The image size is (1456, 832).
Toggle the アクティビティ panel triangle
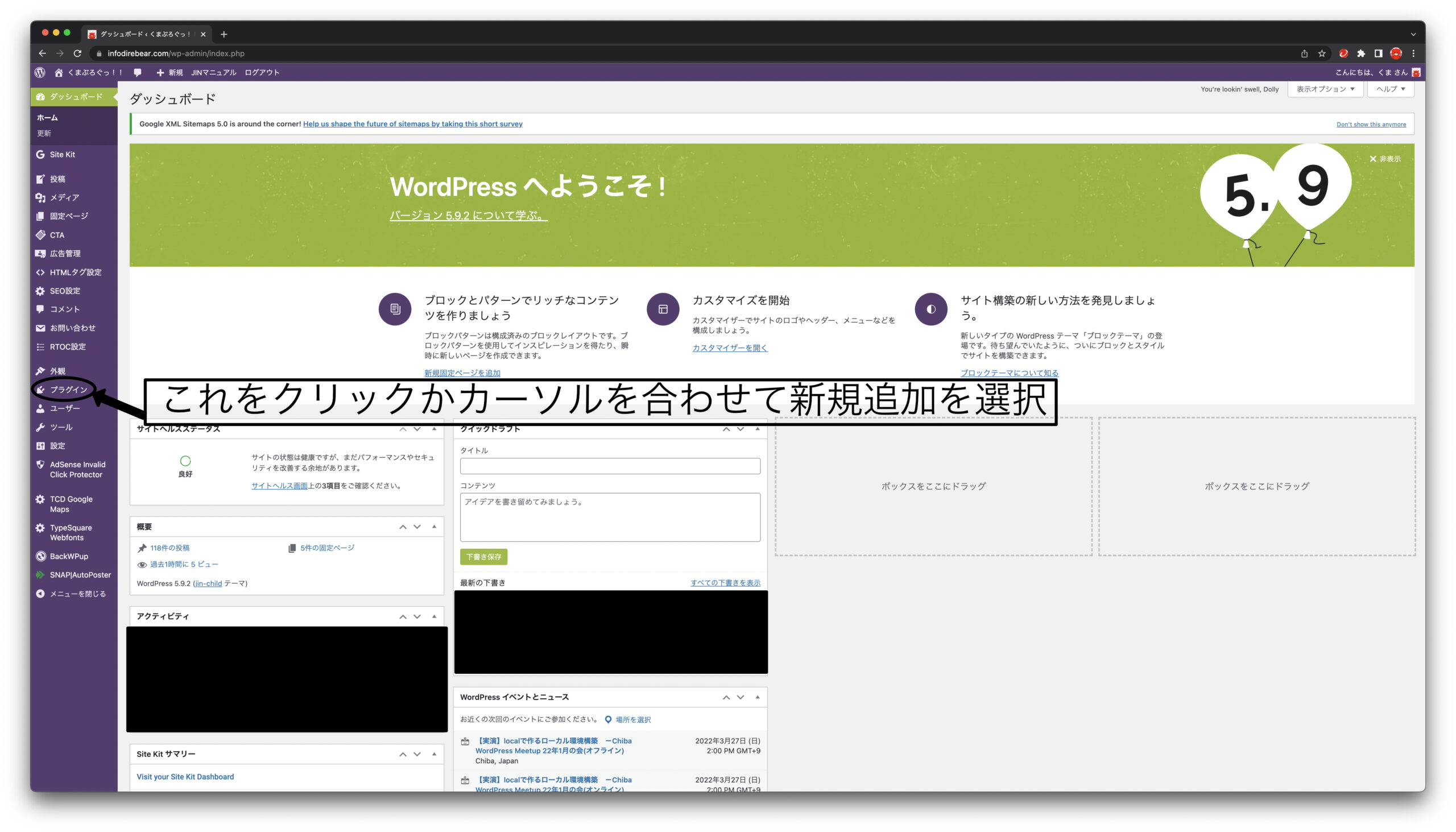click(435, 616)
